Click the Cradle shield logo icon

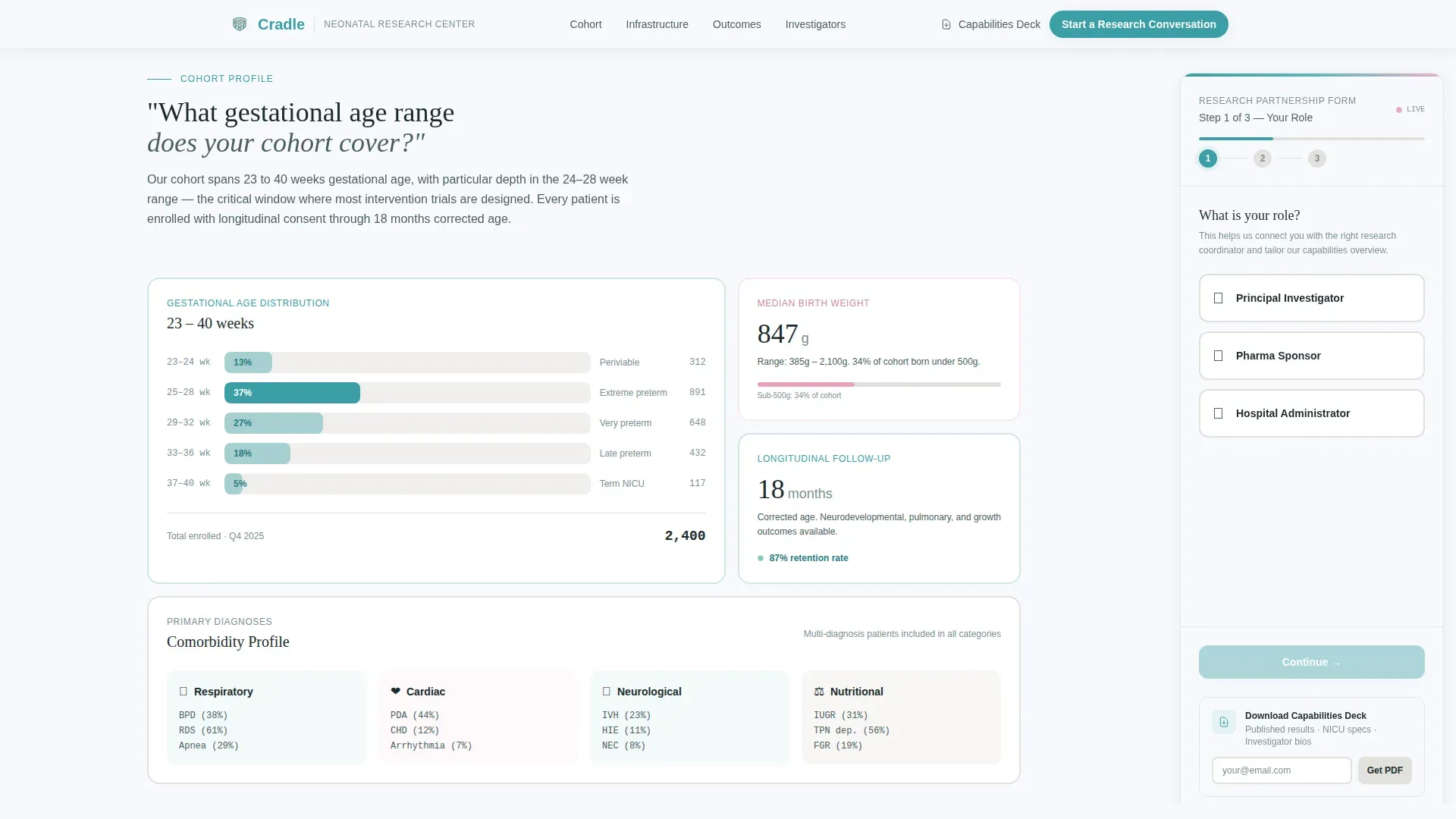coord(240,24)
